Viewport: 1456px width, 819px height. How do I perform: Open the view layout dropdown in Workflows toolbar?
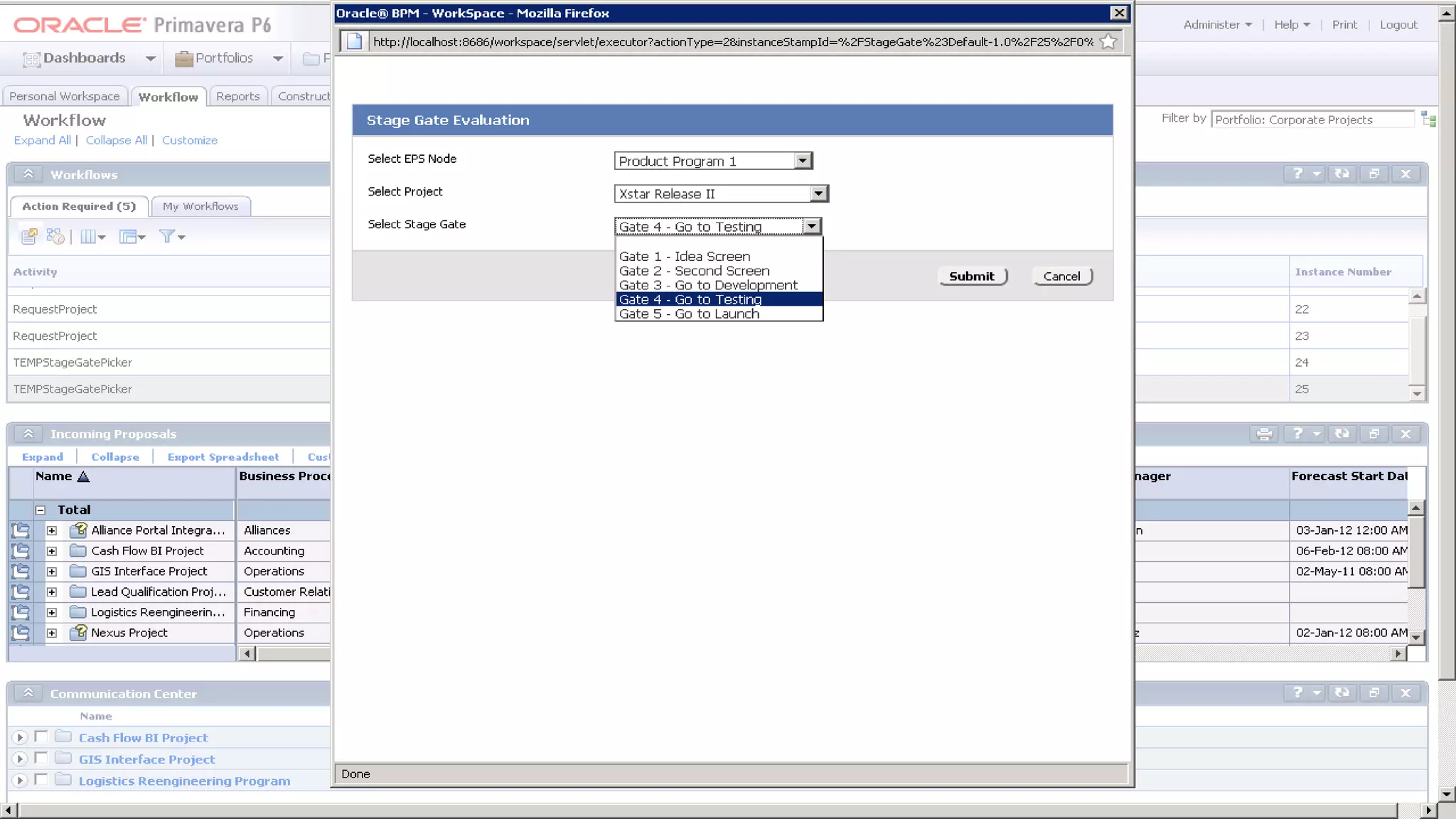[x=132, y=237]
